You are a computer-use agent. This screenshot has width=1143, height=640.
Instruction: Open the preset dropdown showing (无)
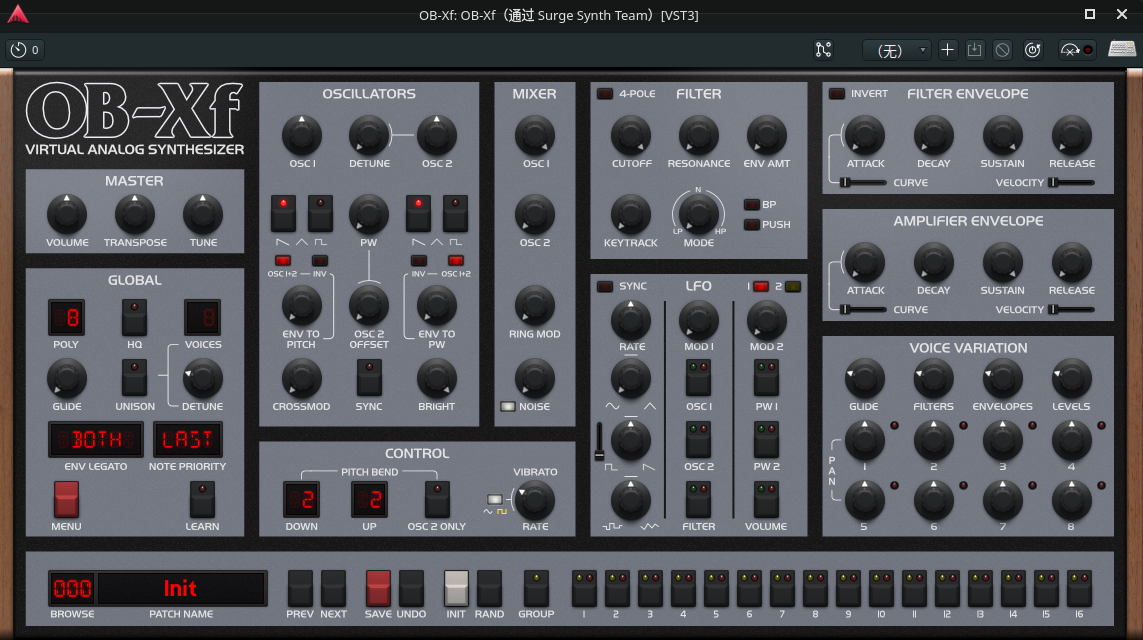[896, 50]
